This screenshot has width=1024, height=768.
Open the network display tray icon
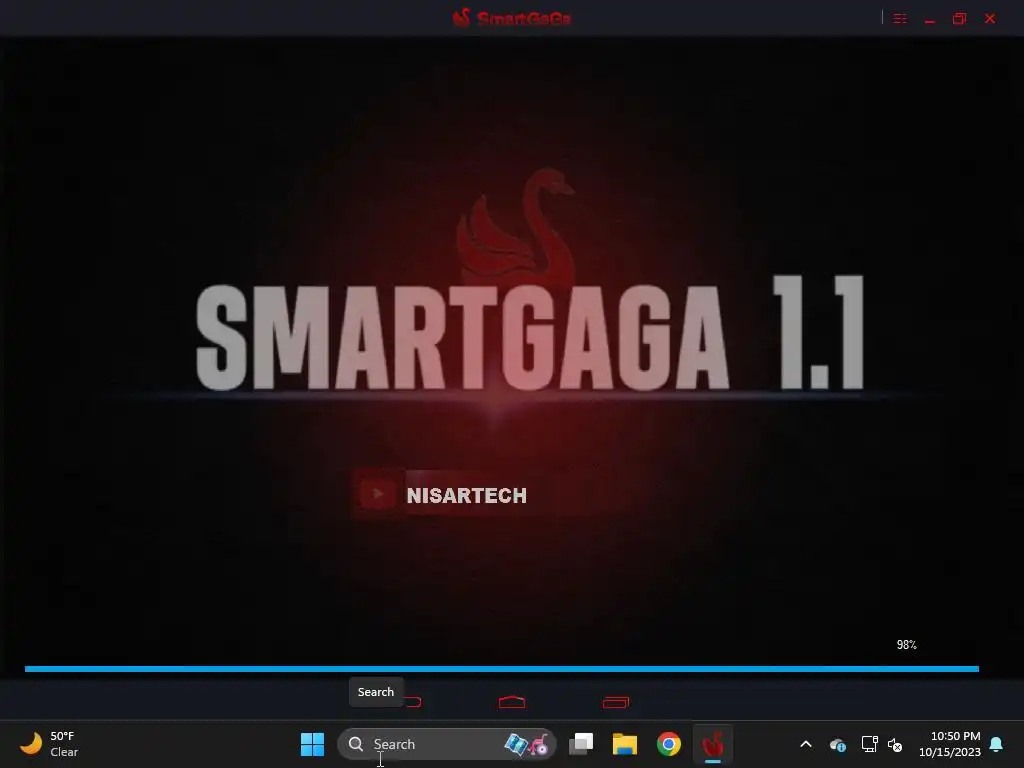pyautogui.click(x=869, y=744)
